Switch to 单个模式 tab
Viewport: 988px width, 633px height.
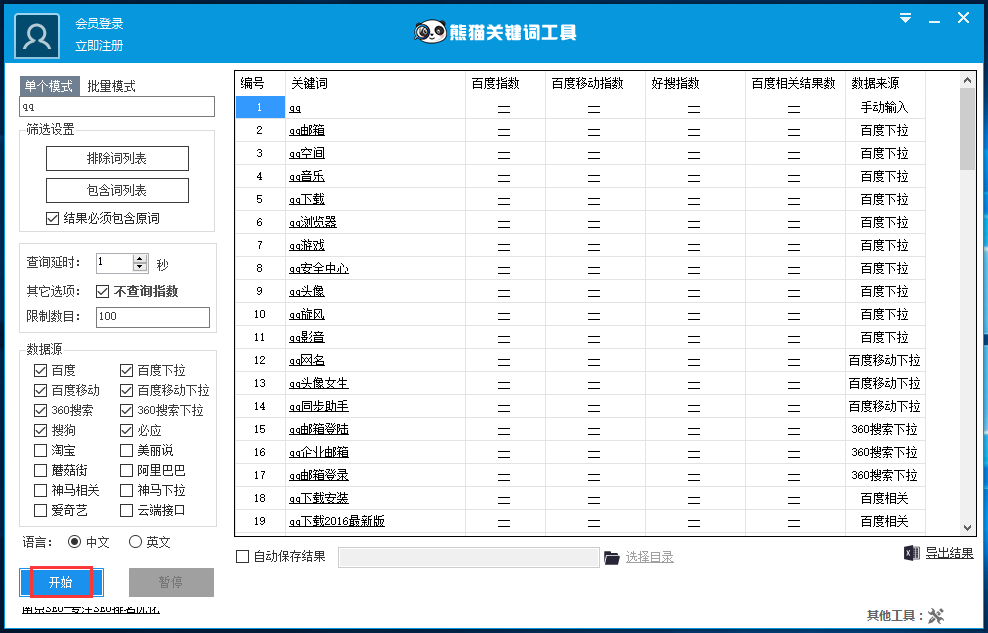[49, 86]
